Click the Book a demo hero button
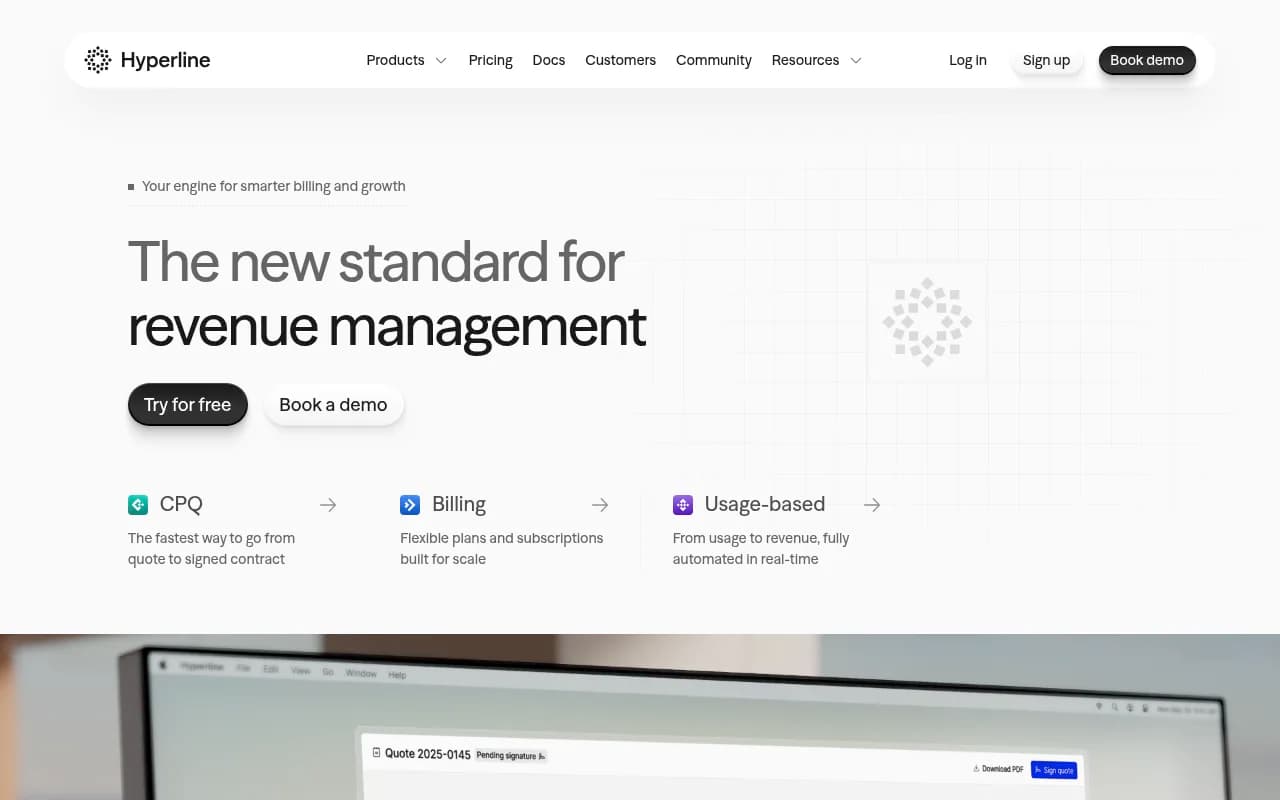The image size is (1280, 800). [333, 405]
